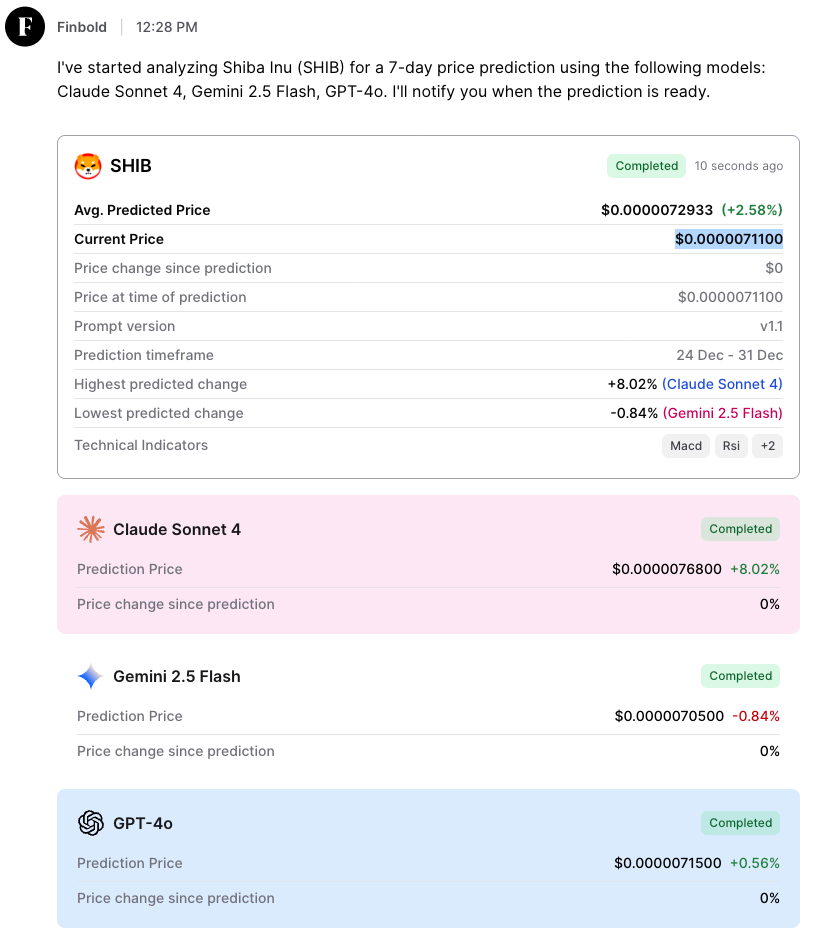Click the GPT-4o prediction price value

pos(667,863)
